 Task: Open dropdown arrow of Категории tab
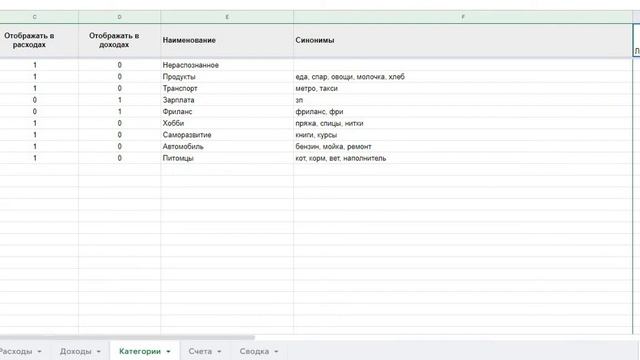click(168, 351)
